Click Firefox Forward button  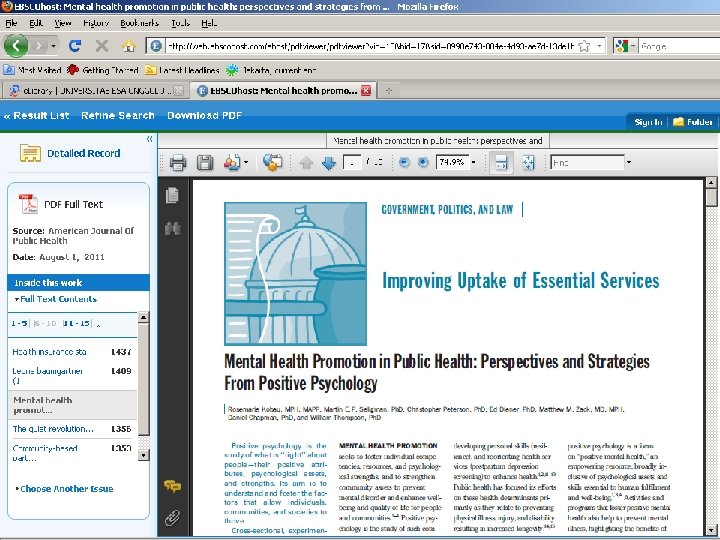[x=39, y=46]
